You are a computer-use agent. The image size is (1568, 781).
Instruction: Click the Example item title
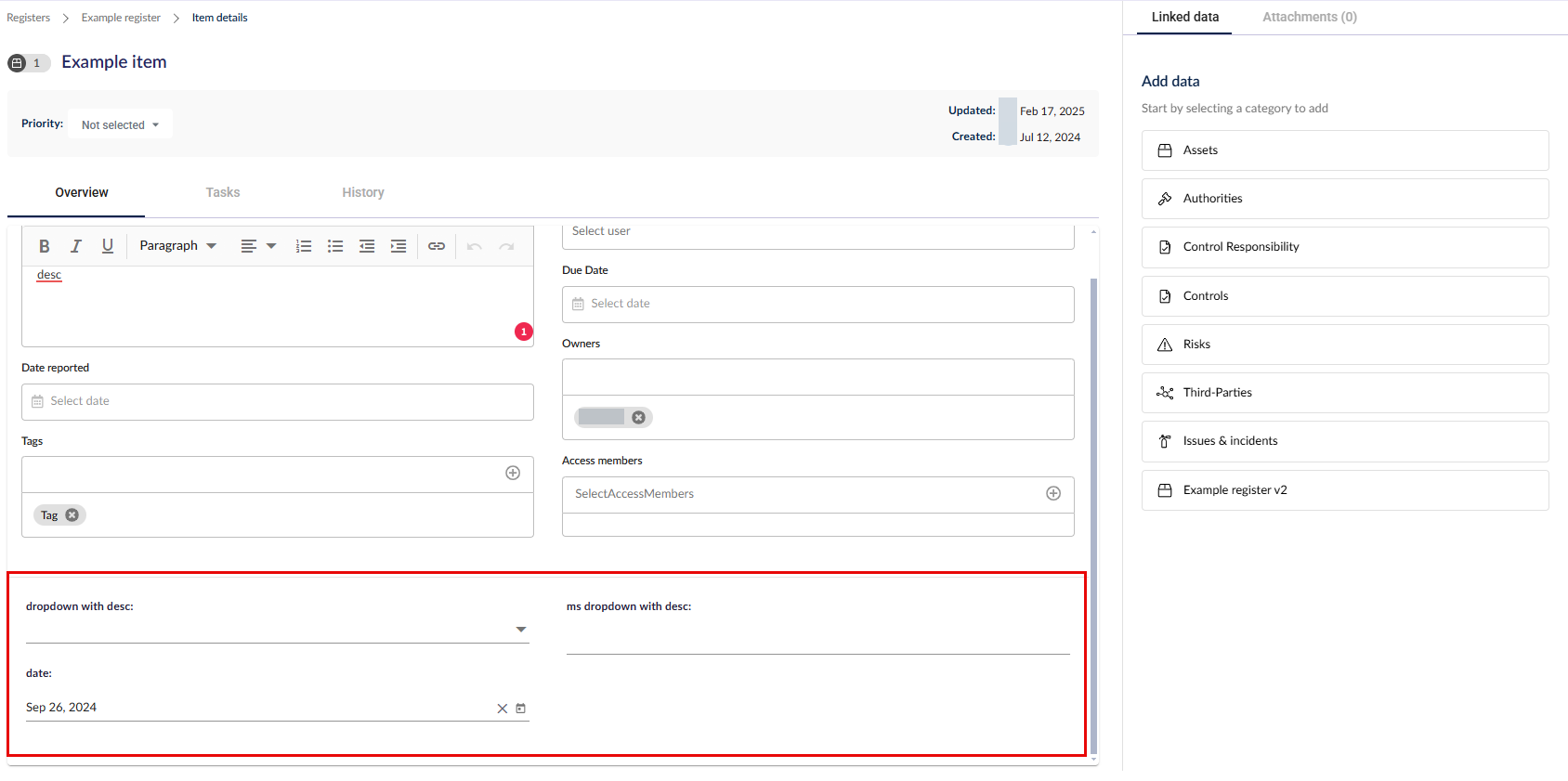114,62
